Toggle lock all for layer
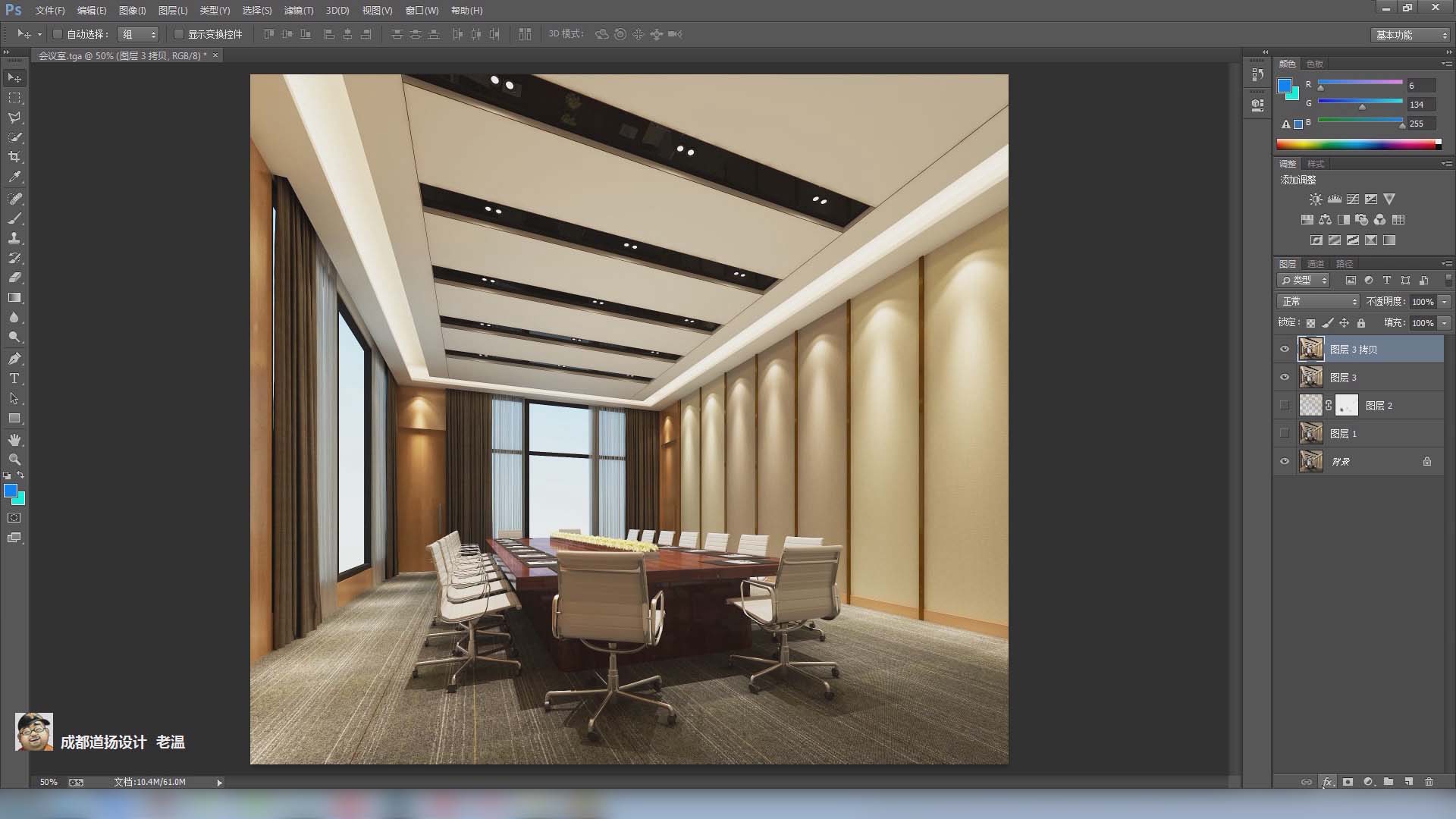 [1361, 323]
